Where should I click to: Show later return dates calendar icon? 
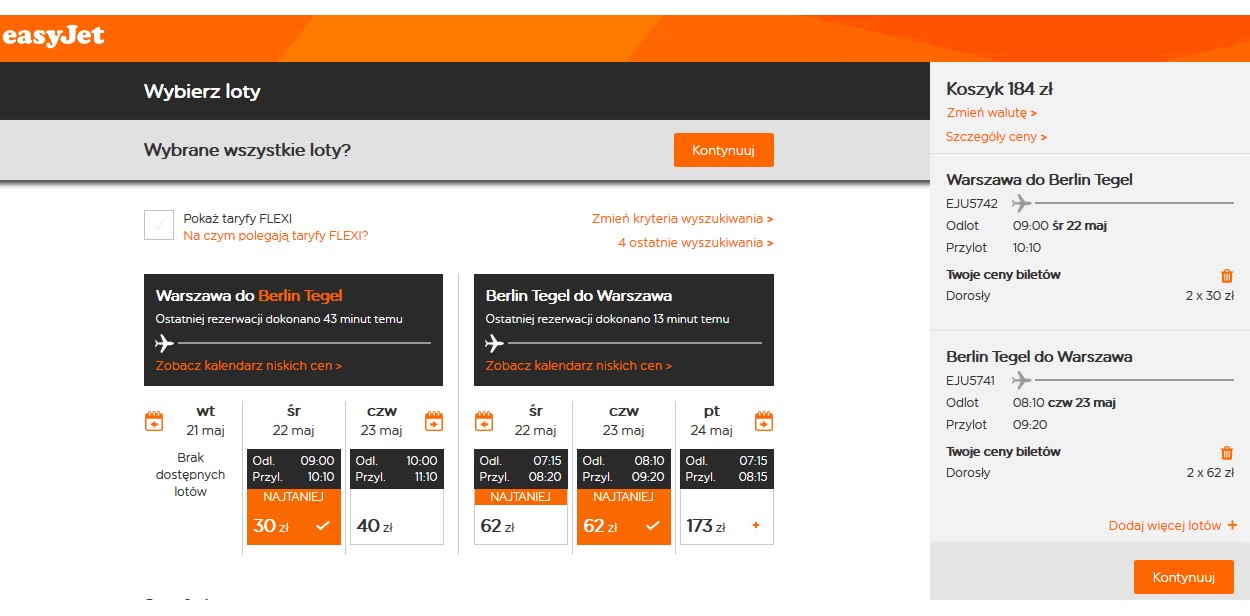[764, 421]
